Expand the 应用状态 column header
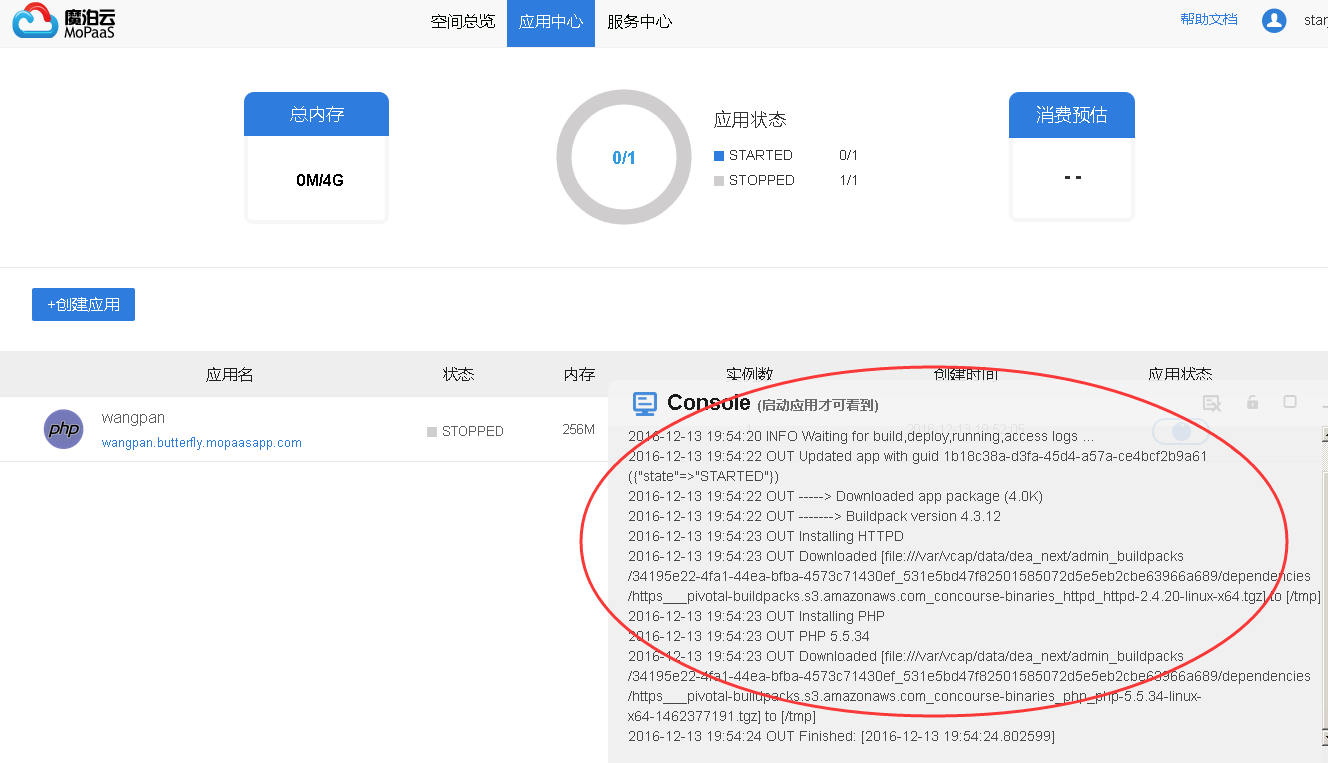 [1181, 373]
